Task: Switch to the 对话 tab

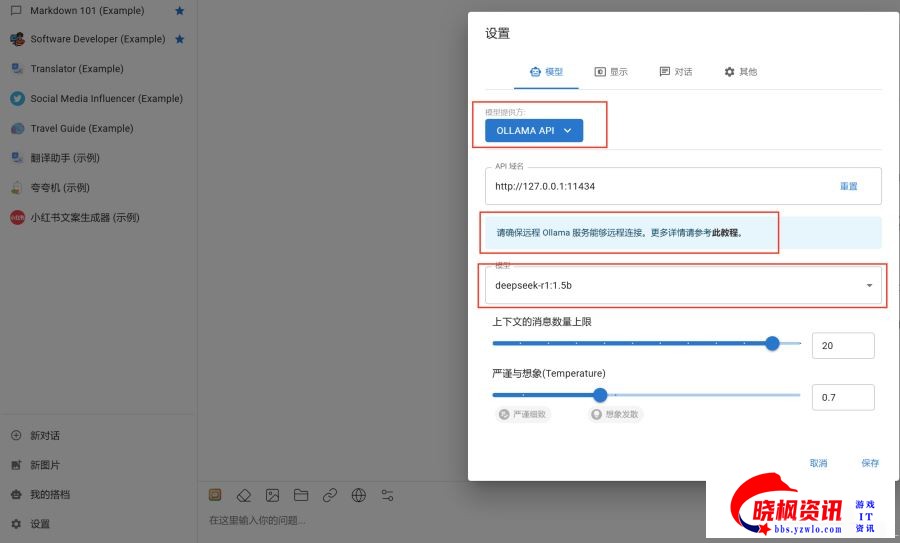Action: [676, 72]
